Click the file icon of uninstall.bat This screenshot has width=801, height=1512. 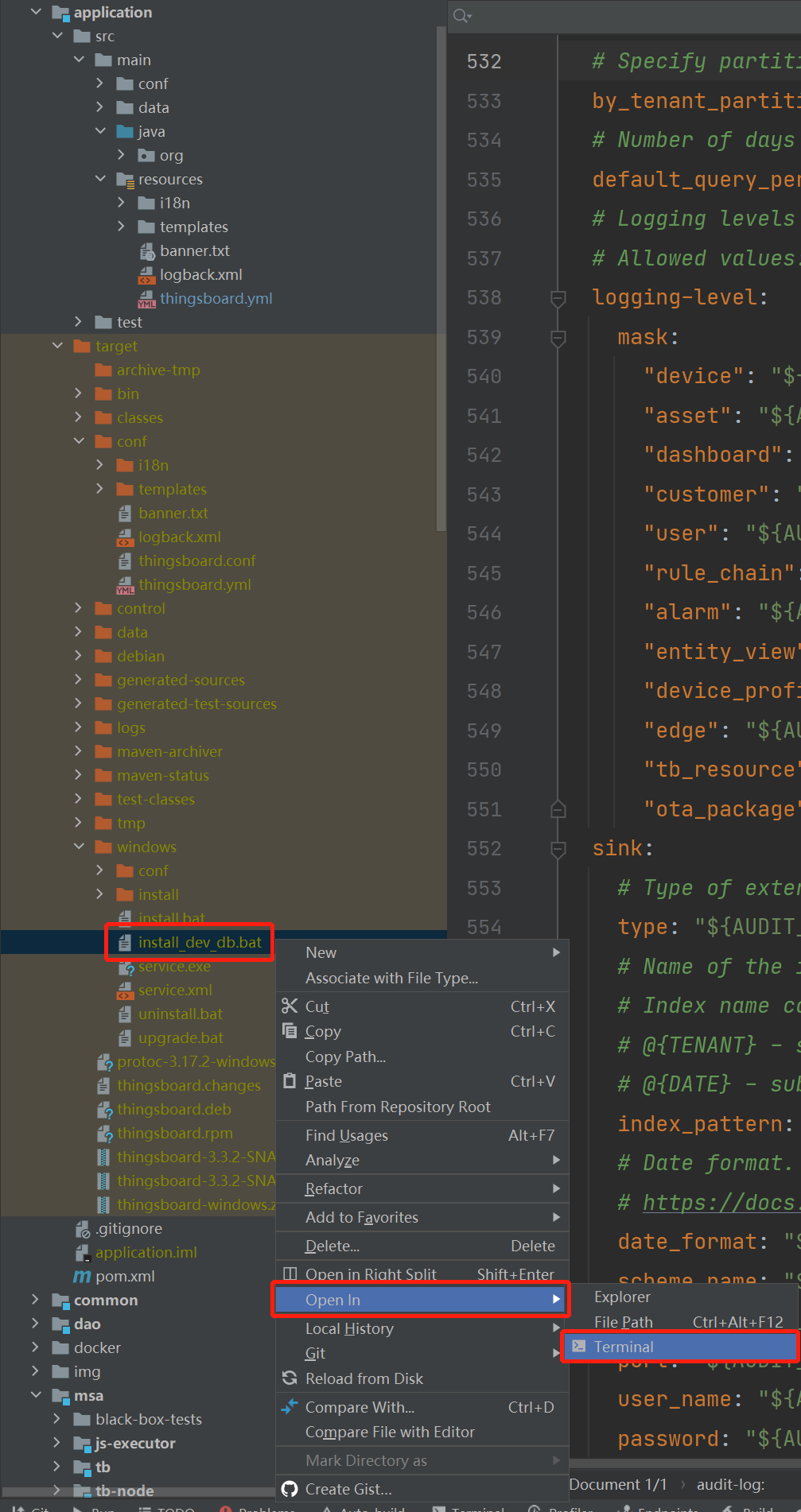pos(125,1014)
